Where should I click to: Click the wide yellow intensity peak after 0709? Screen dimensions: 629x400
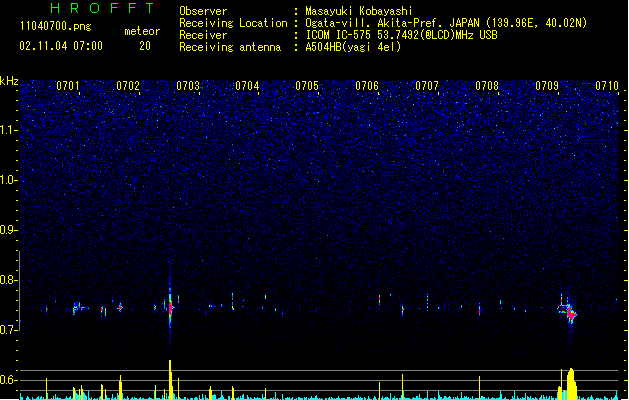(571, 384)
